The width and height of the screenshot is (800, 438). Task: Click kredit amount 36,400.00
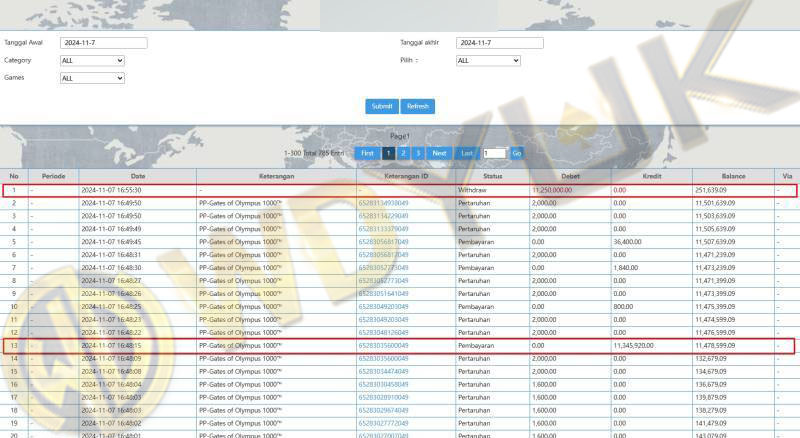627,242
